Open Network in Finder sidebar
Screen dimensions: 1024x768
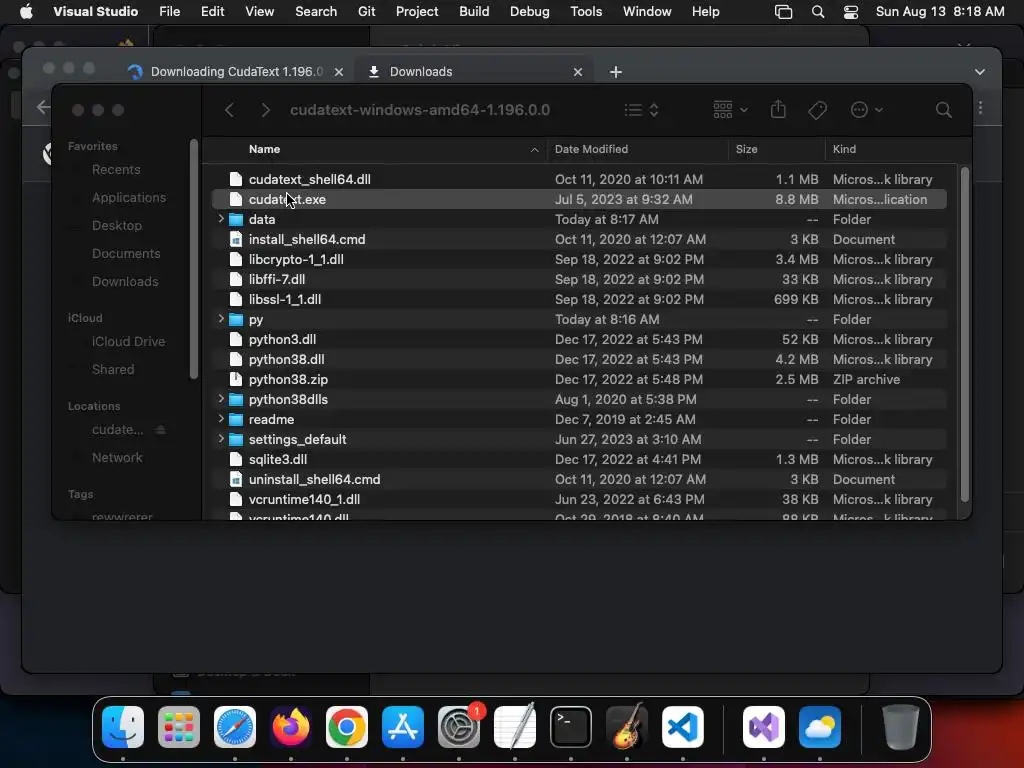[x=117, y=458]
